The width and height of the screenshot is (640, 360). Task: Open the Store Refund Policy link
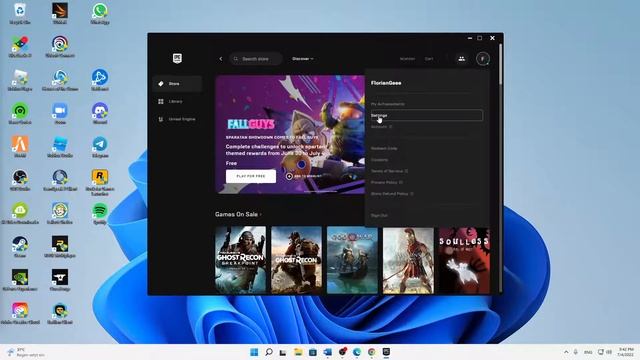pyautogui.click(x=392, y=194)
